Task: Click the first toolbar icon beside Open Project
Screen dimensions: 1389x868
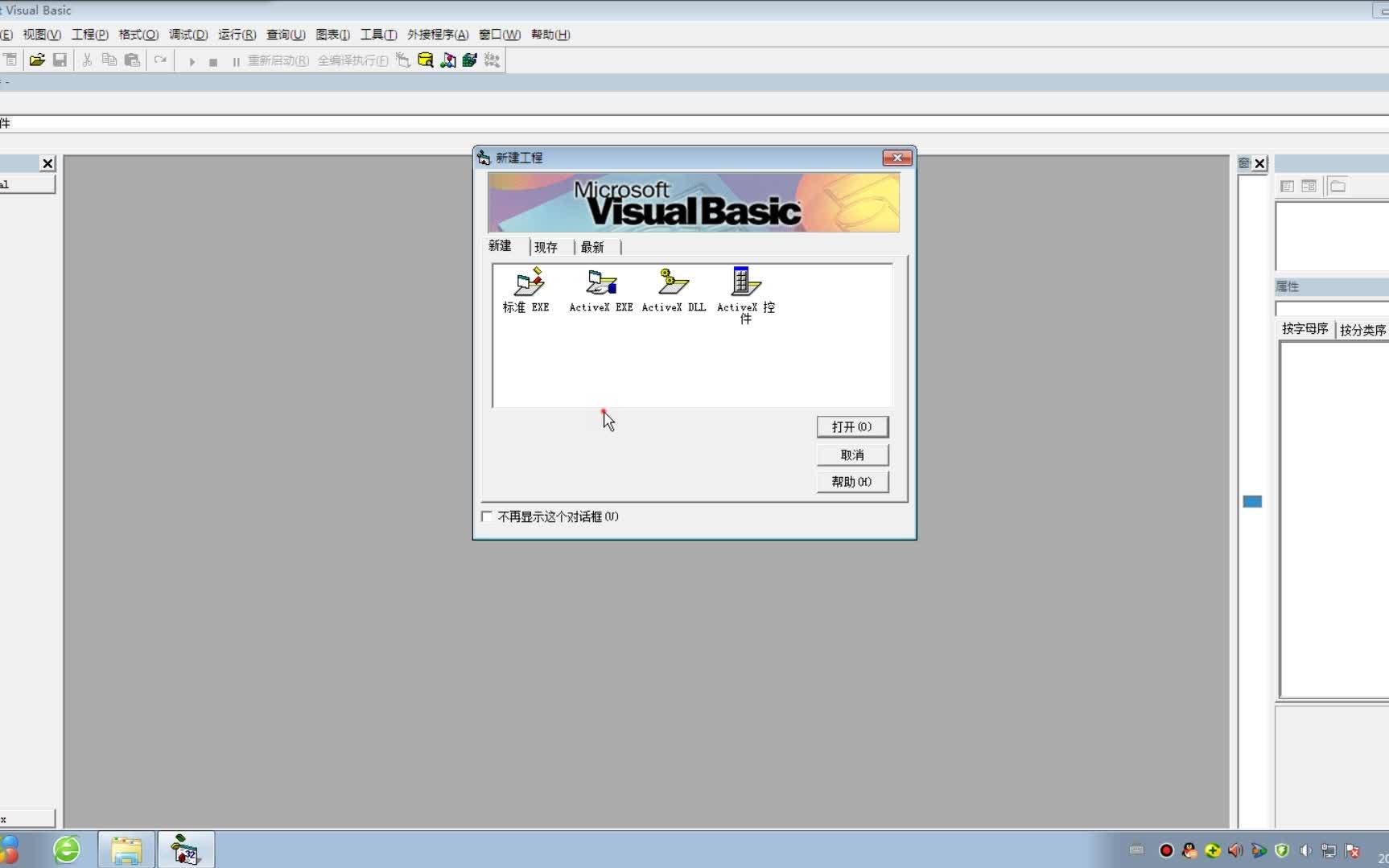Action: (10, 60)
